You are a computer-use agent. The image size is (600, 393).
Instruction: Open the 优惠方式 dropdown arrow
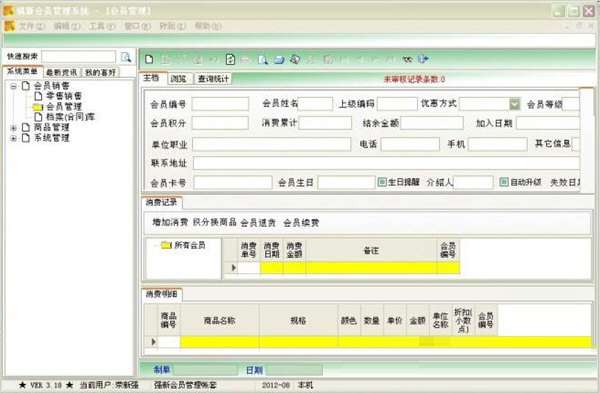tap(515, 104)
